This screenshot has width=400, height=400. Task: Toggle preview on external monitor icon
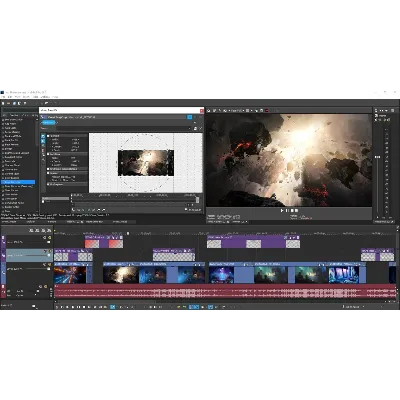coord(215,110)
